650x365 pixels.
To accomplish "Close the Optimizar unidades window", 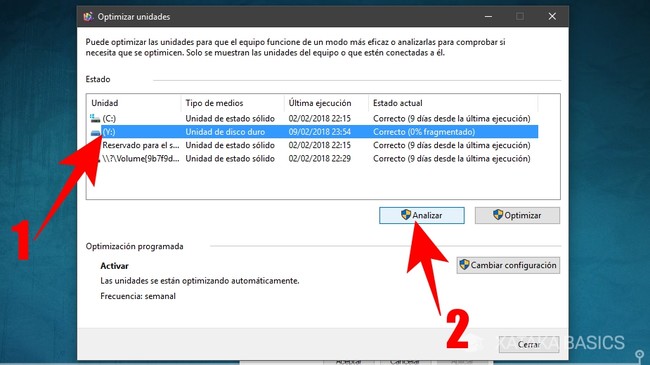I will click(552, 17).
